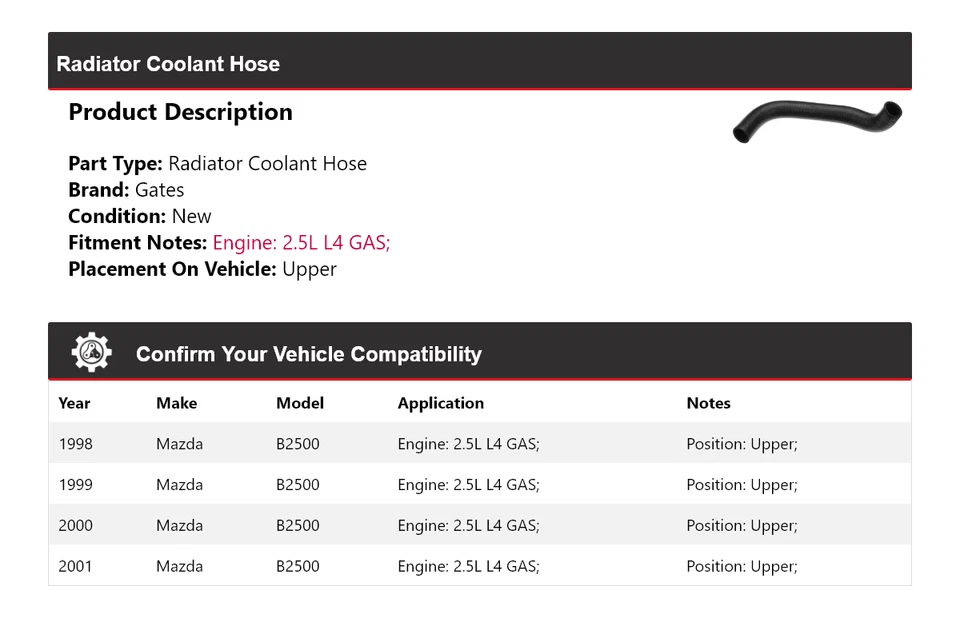
Task: Select the Confirm Your Vehicle Compatibility heading
Action: (x=308, y=354)
